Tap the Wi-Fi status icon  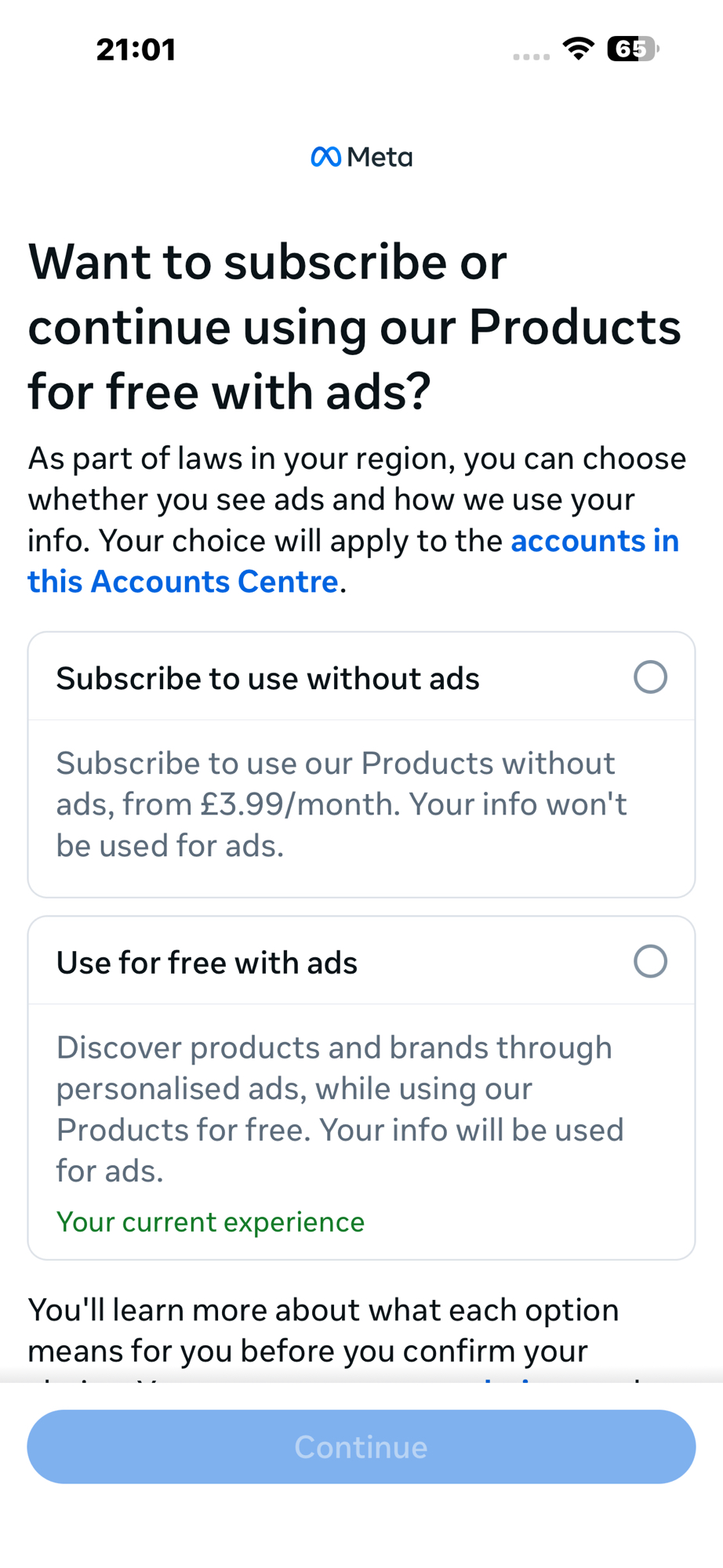point(578,49)
